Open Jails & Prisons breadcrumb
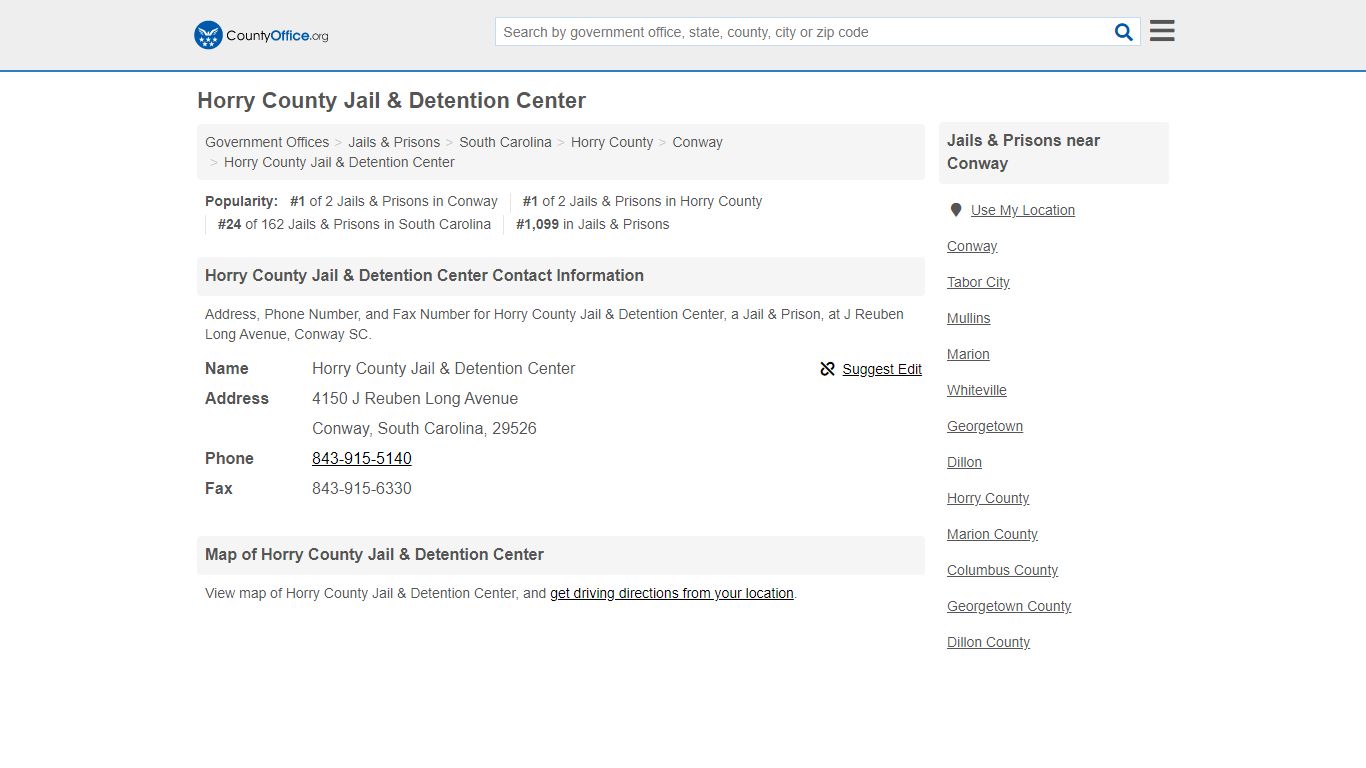This screenshot has height=768, width=1366. point(394,142)
